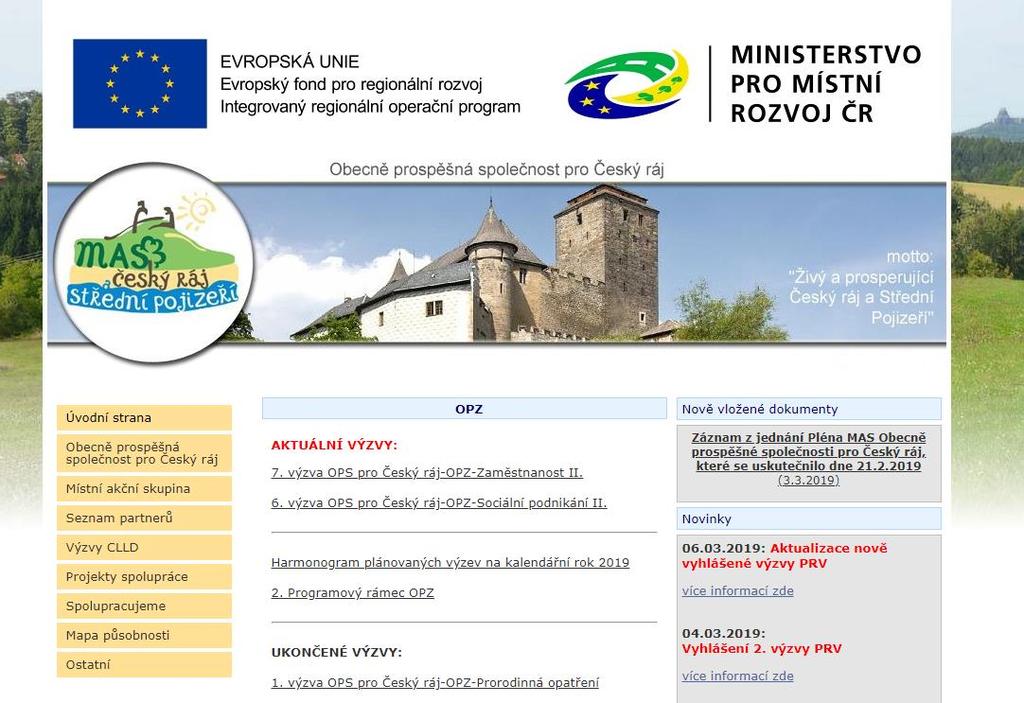The height and width of the screenshot is (703, 1024).
Task: Click the site title above the banner
Action: [x=496, y=170]
